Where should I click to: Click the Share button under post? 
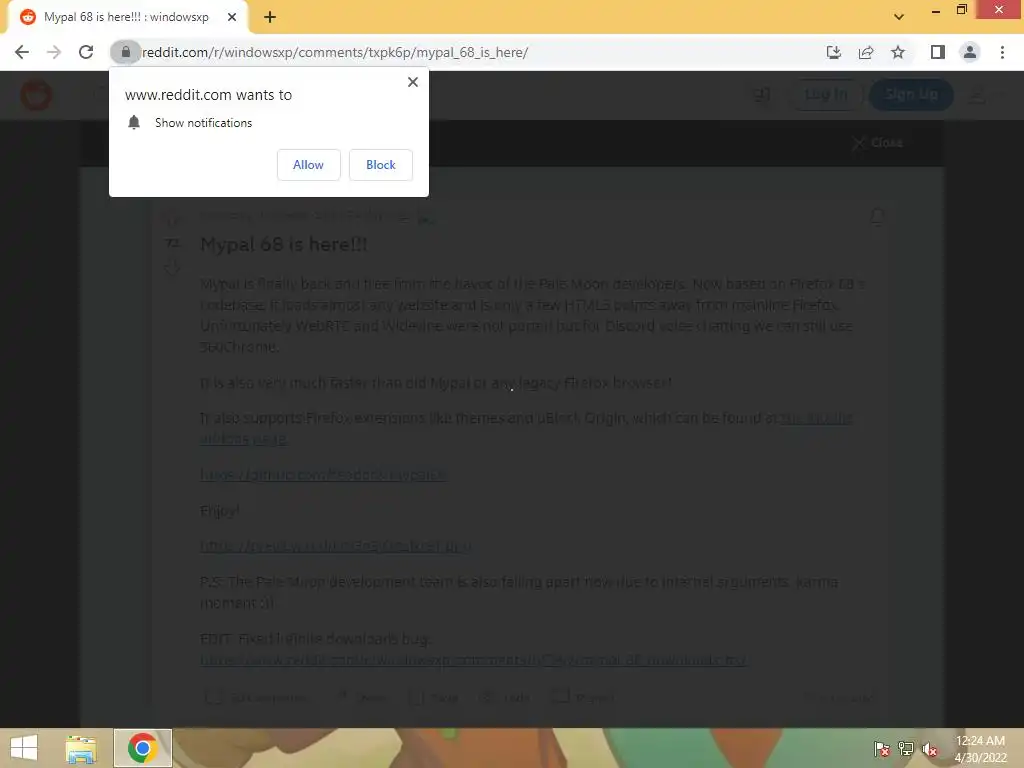coord(362,697)
